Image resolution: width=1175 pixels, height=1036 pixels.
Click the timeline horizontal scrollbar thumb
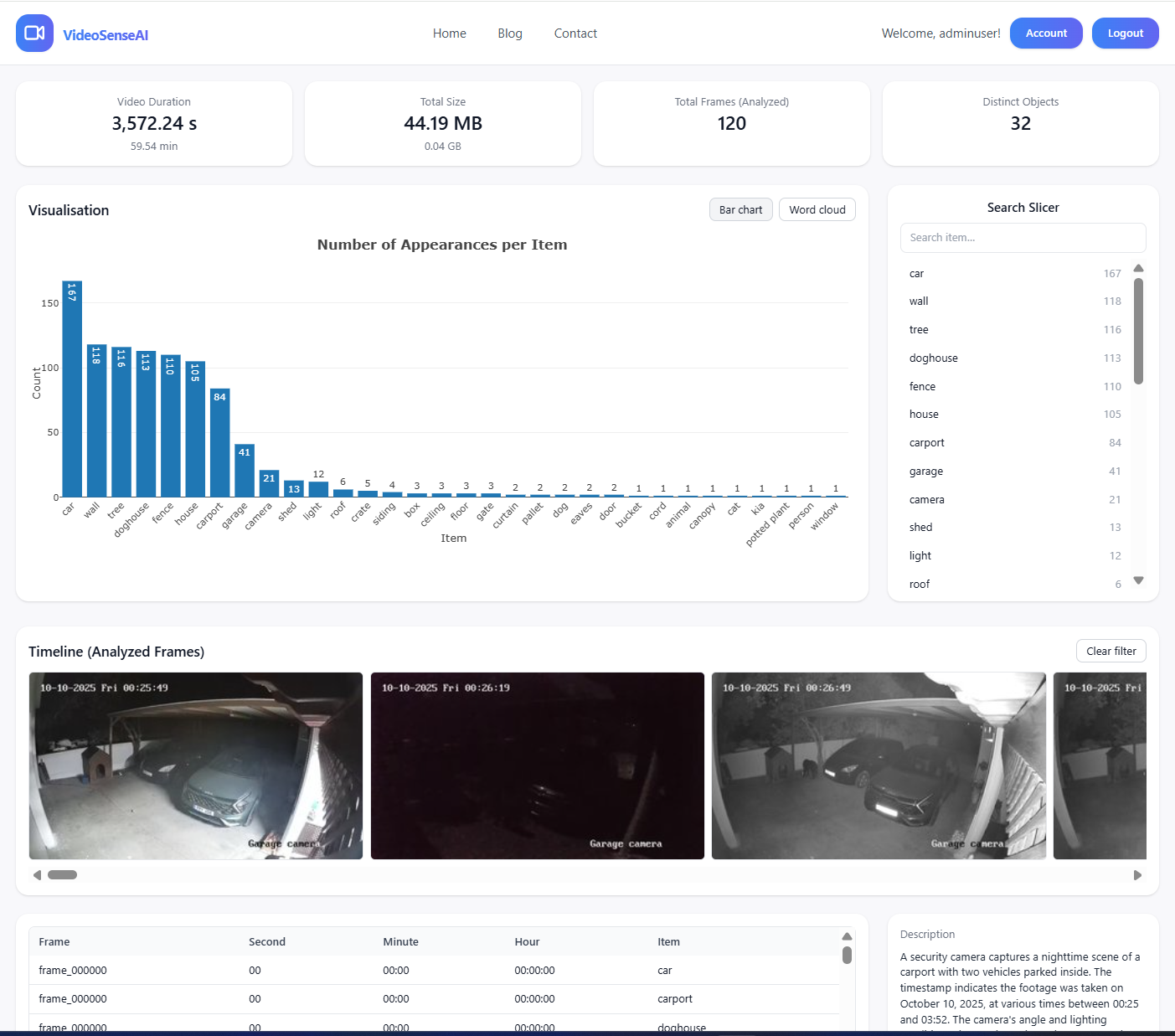click(x=62, y=875)
